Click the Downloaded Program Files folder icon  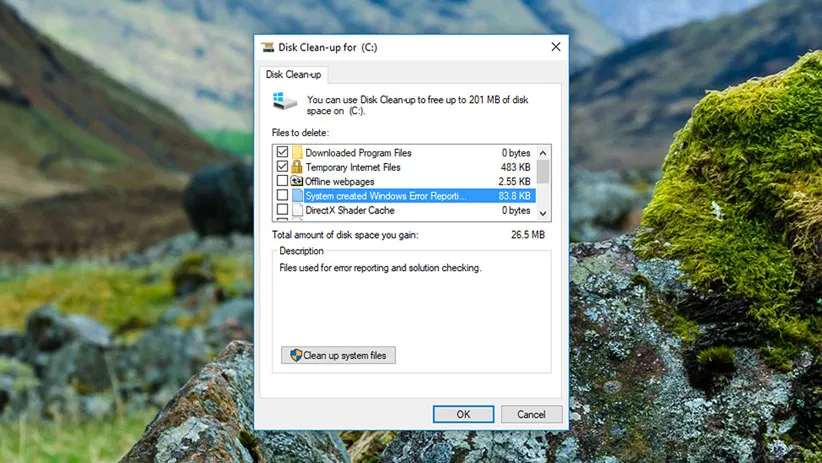(297, 153)
